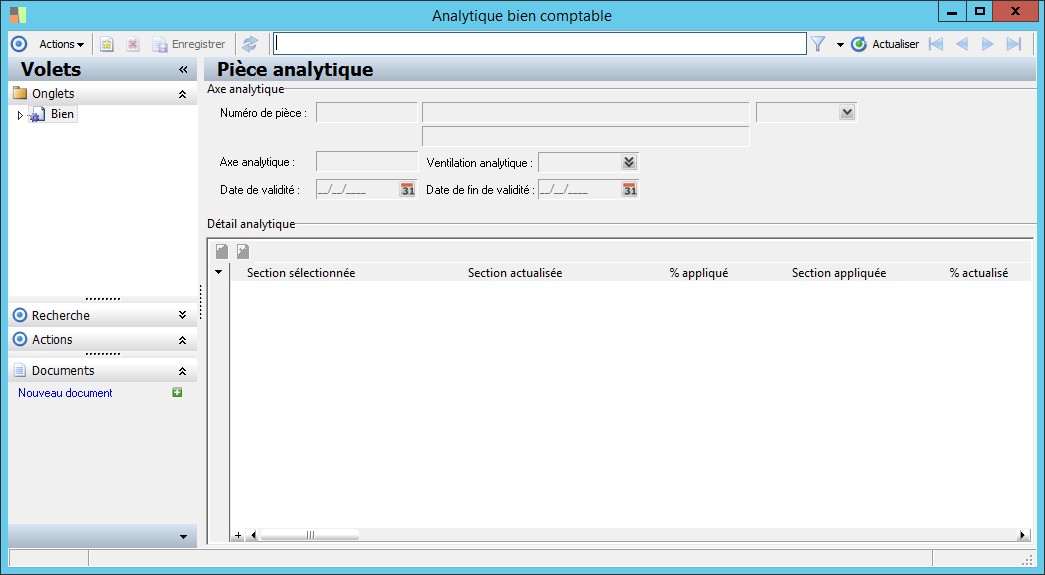Click the horizontal scrollbar left arrow
This screenshot has height=575, width=1045.
[x=253, y=535]
